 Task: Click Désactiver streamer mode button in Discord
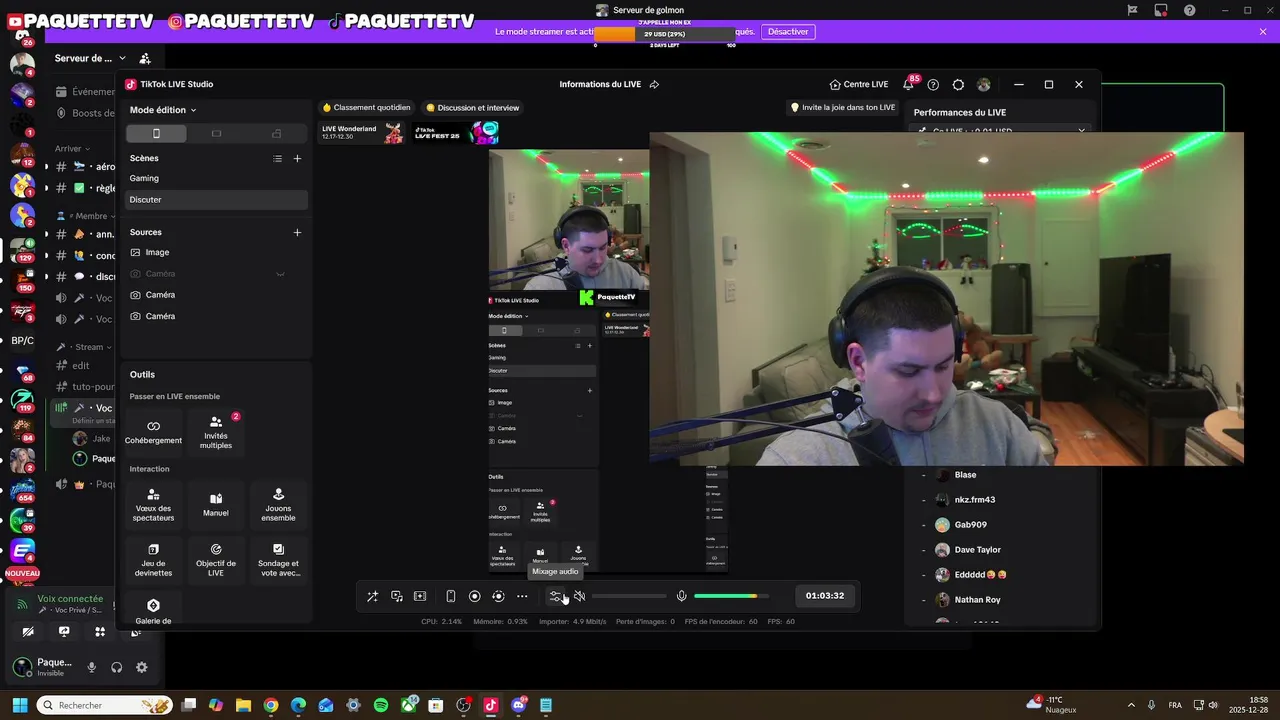click(788, 32)
